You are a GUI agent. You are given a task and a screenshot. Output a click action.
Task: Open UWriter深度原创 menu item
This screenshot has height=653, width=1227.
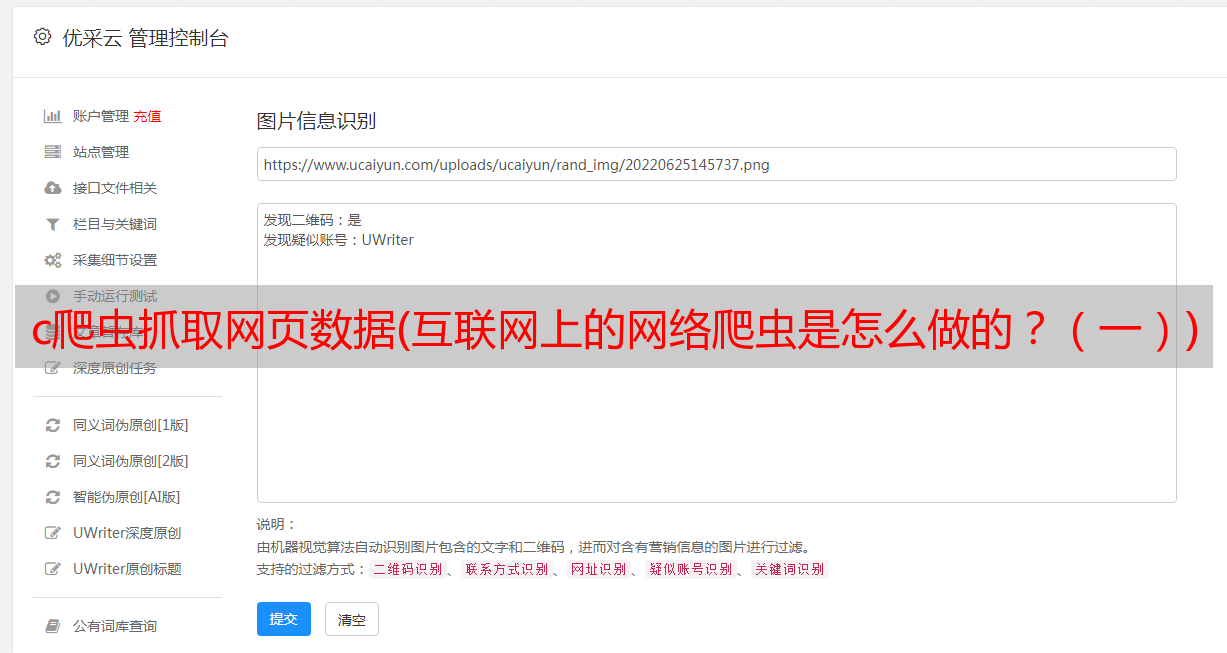[x=127, y=533]
